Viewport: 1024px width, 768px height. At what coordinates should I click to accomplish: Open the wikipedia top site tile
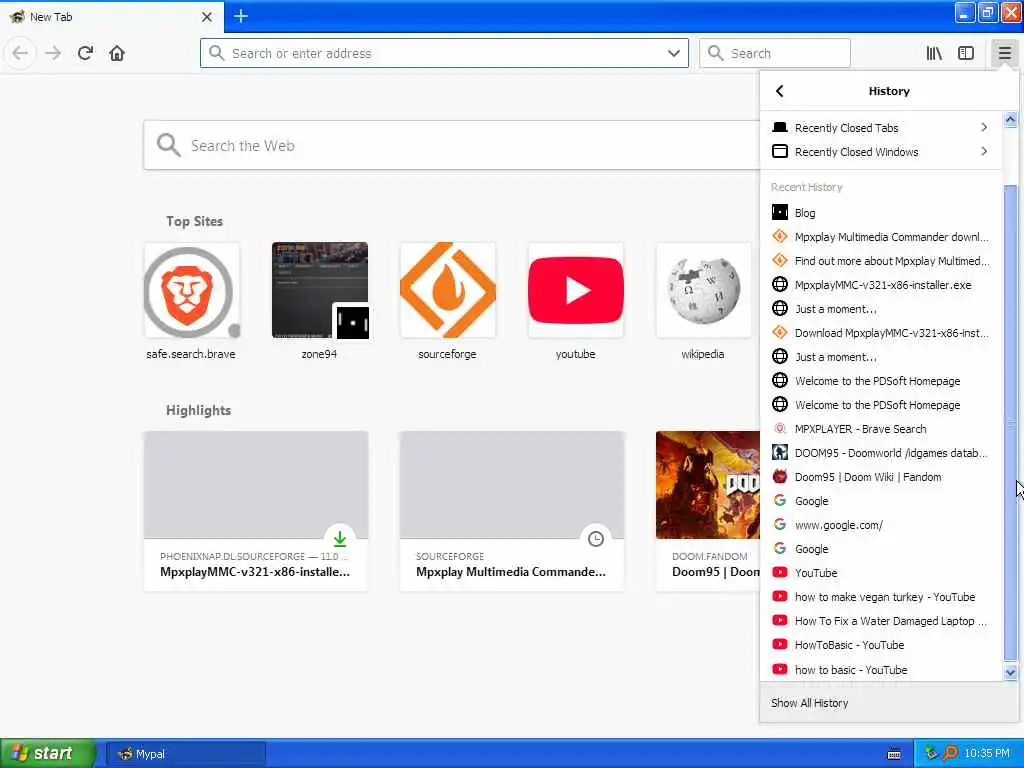click(x=703, y=301)
